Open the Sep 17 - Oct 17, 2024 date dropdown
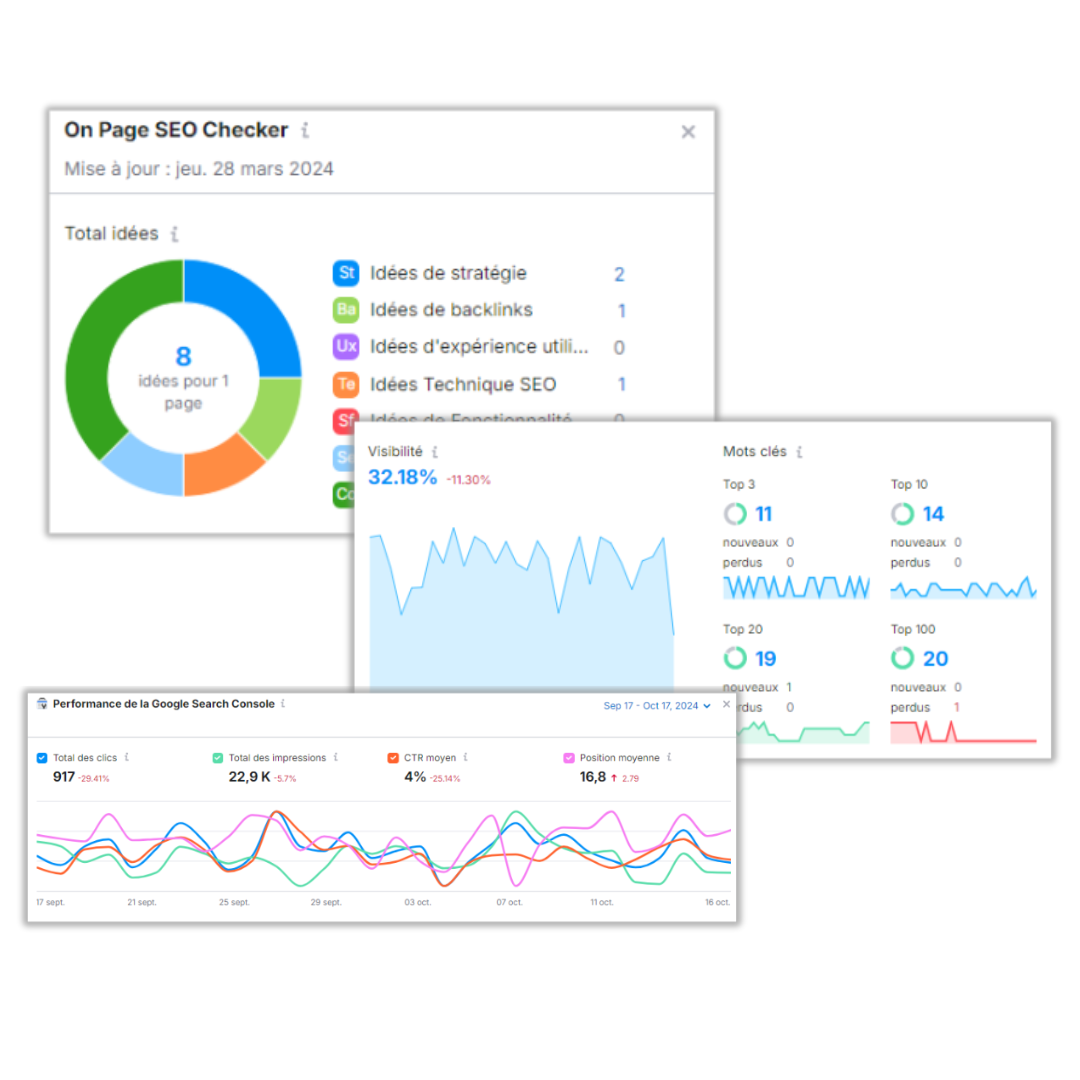Screen dimensions: 1080x1080 click(x=656, y=705)
